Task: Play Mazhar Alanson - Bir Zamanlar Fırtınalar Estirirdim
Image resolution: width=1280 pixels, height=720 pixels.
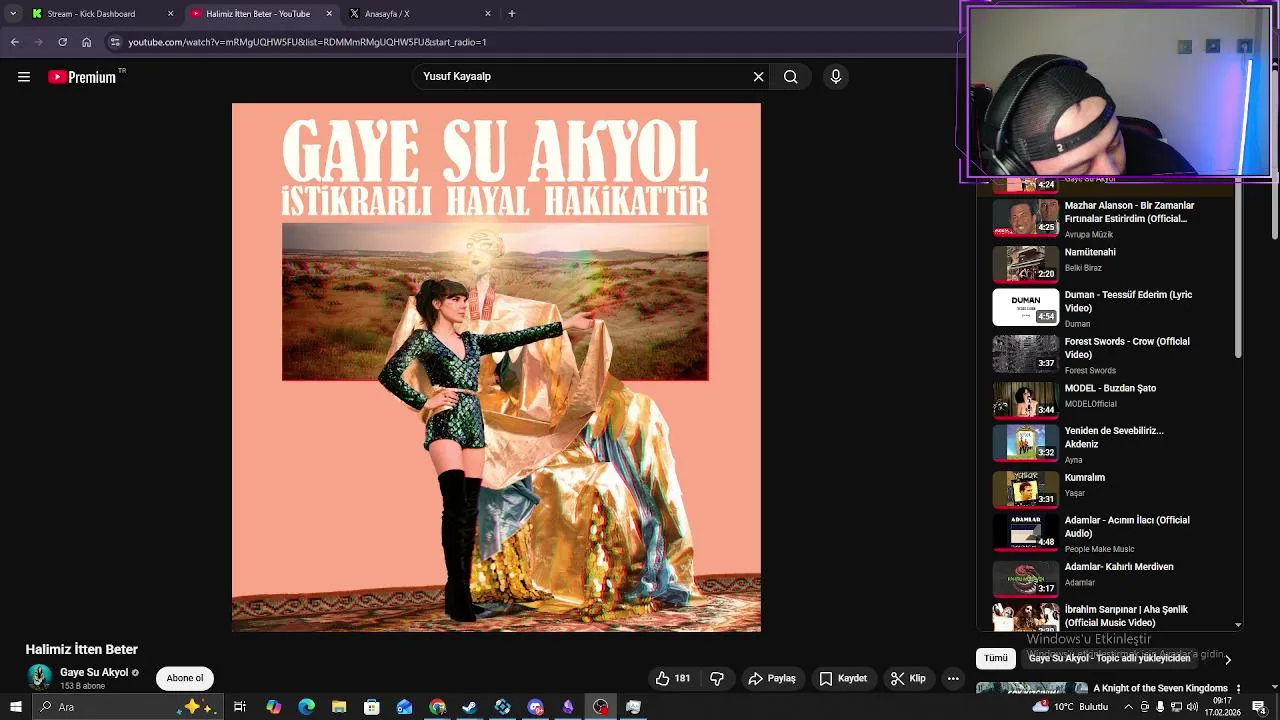Action: (x=1110, y=218)
